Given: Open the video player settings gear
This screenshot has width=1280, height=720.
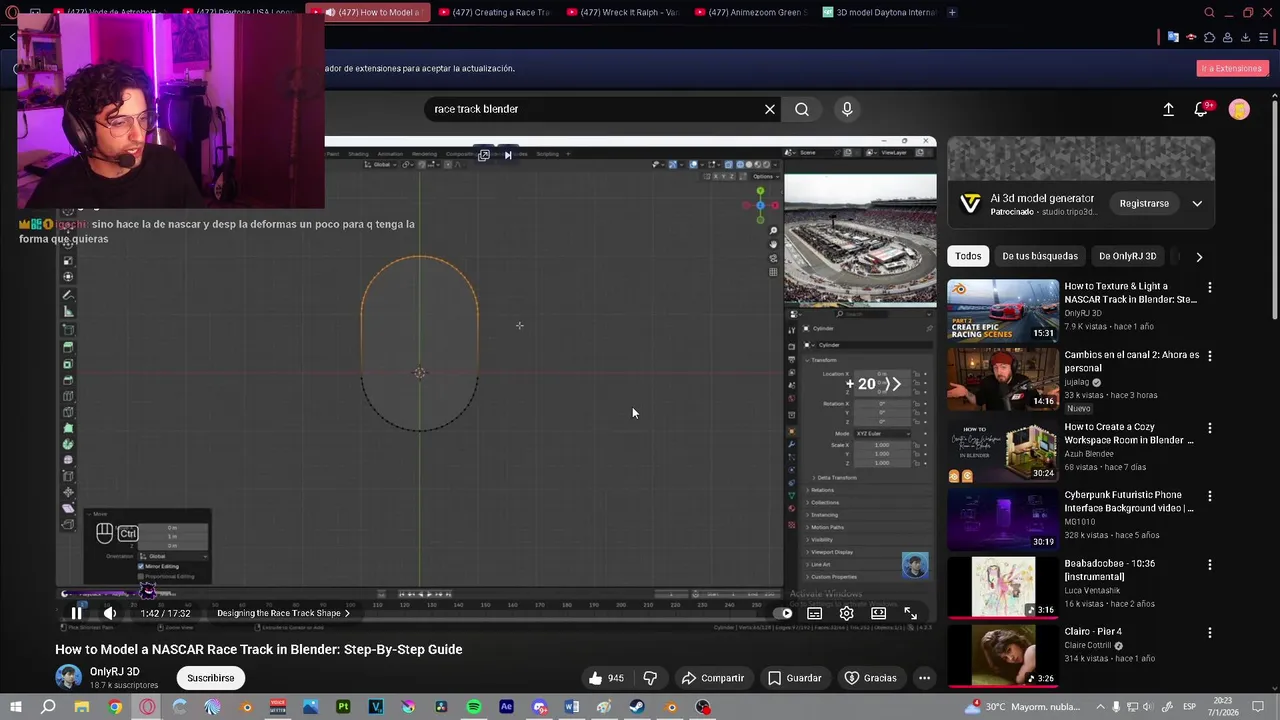Looking at the screenshot, I should [847, 613].
